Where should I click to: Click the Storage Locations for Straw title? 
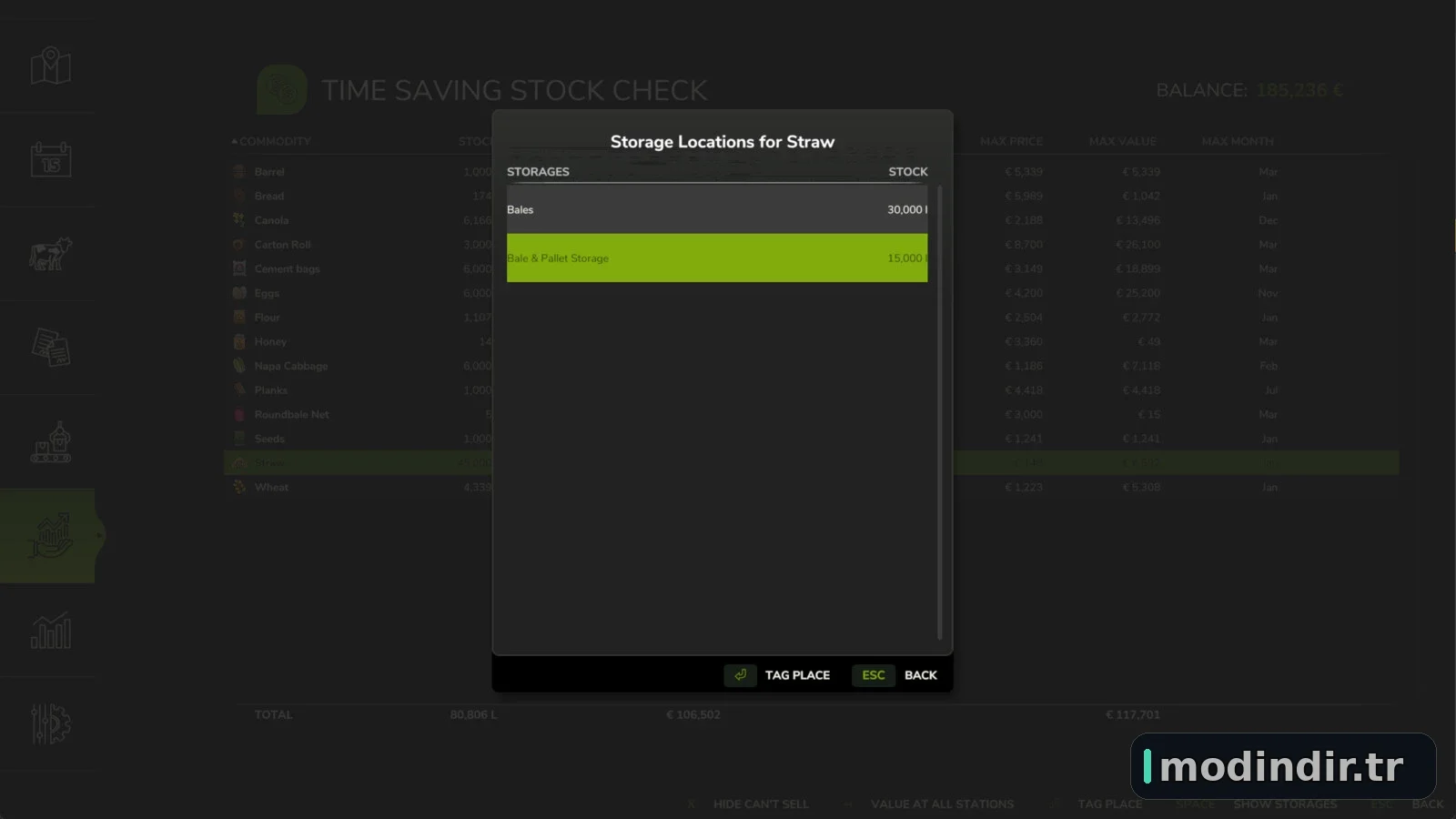click(723, 142)
